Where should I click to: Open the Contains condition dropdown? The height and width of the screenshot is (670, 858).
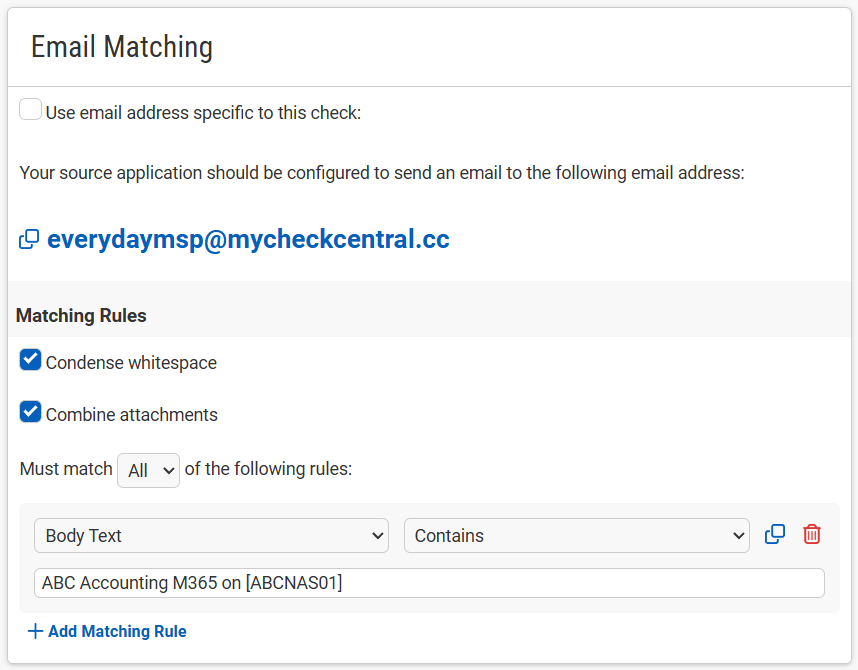click(577, 535)
